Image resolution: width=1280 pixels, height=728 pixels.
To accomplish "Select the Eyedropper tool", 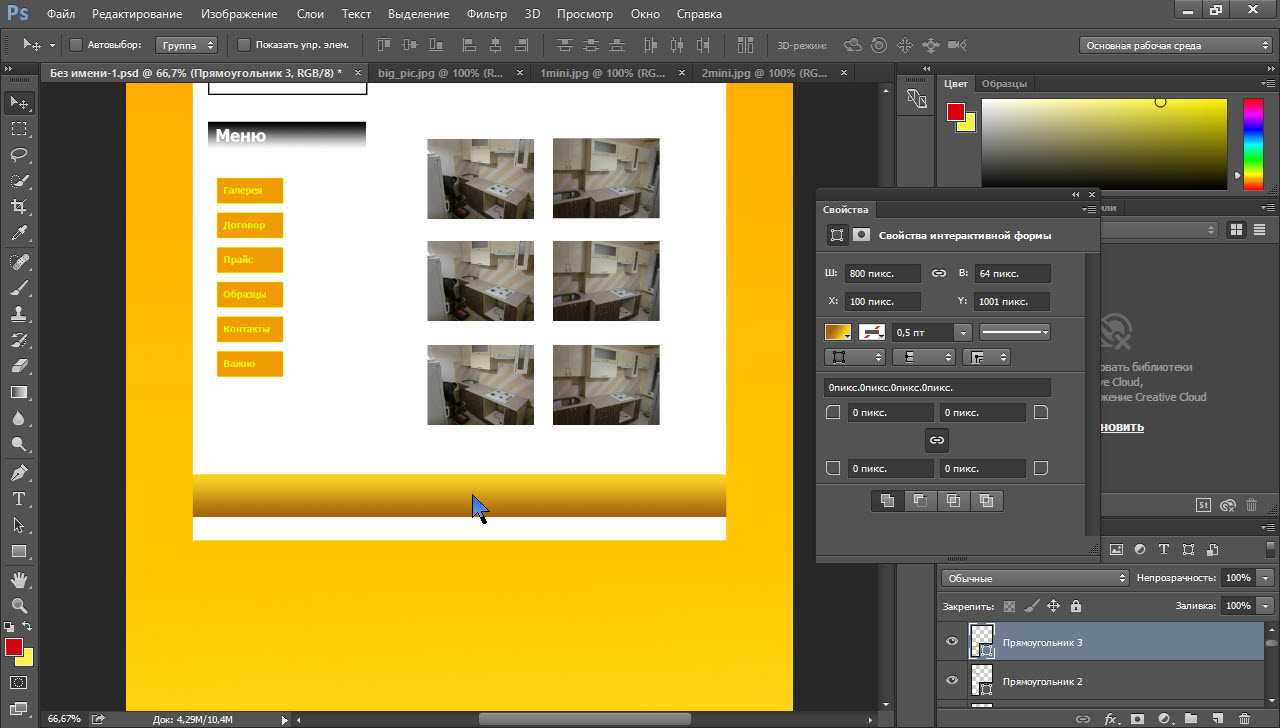I will [x=19, y=233].
